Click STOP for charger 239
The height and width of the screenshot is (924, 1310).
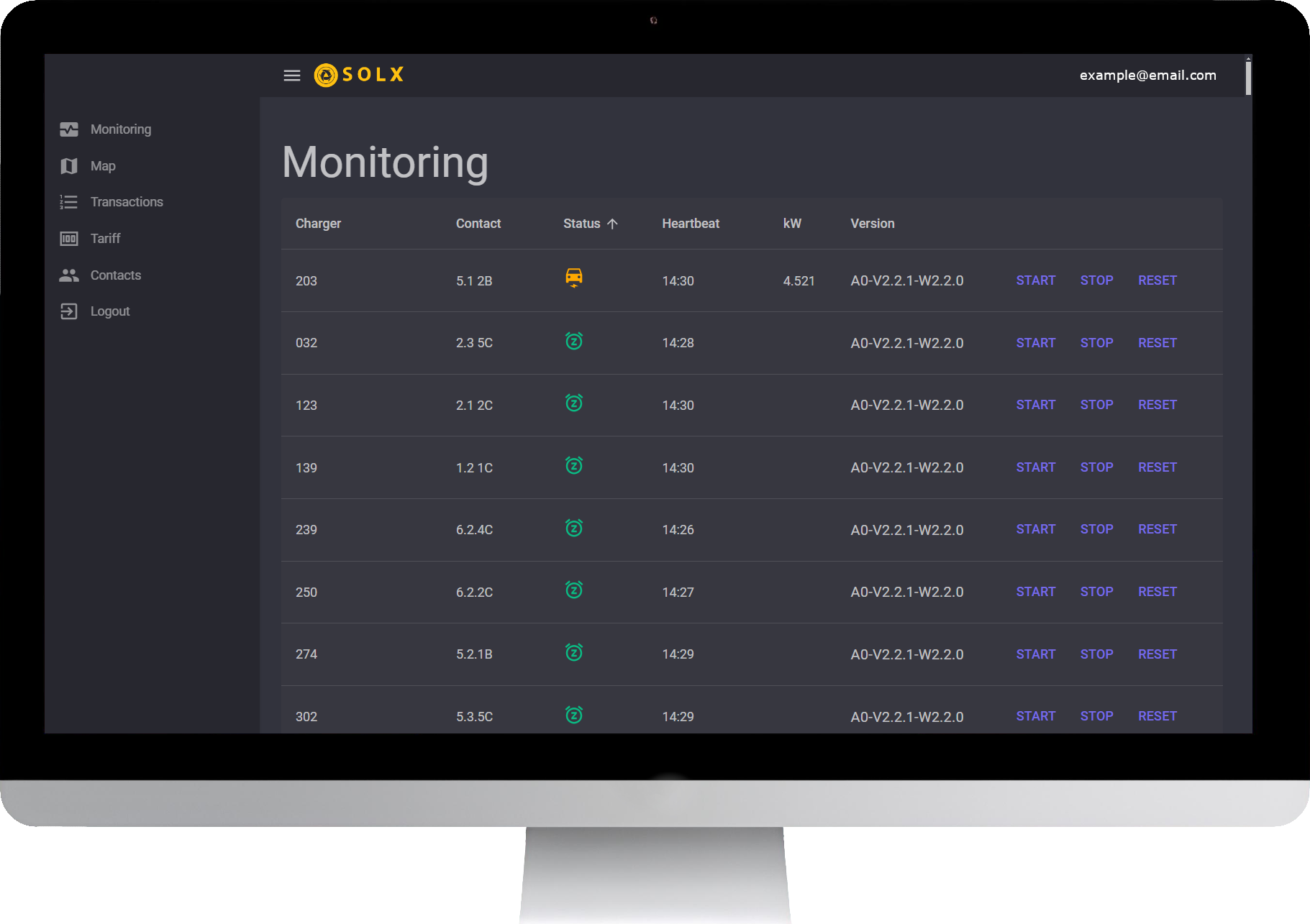[1096, 529]
